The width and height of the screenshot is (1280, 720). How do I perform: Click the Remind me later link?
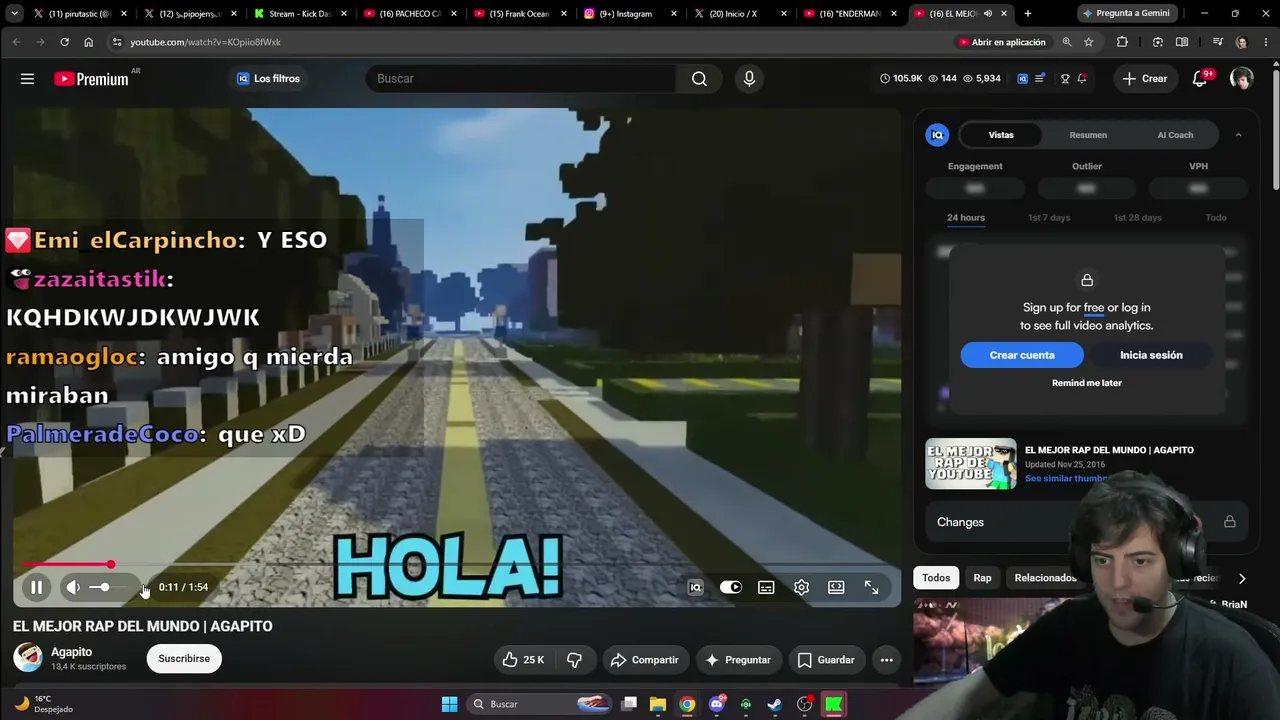1087,383
